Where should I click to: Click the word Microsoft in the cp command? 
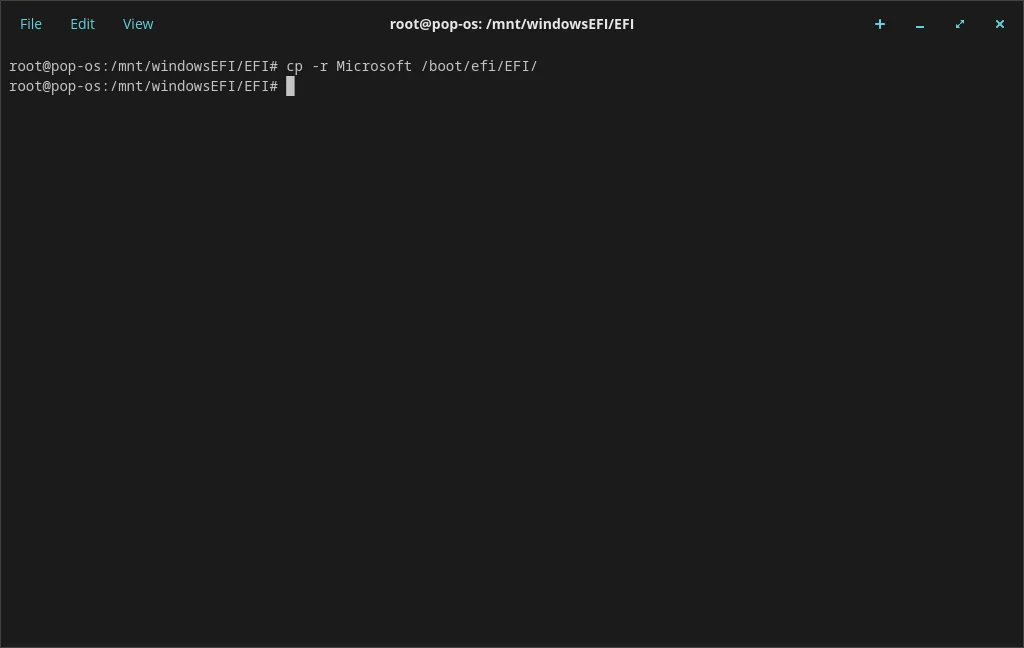point(374,66)
